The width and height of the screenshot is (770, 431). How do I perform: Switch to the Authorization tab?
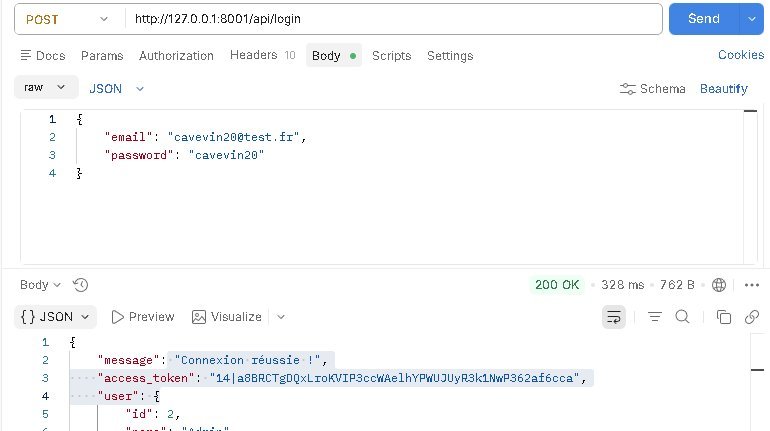[x=176, y=55]
